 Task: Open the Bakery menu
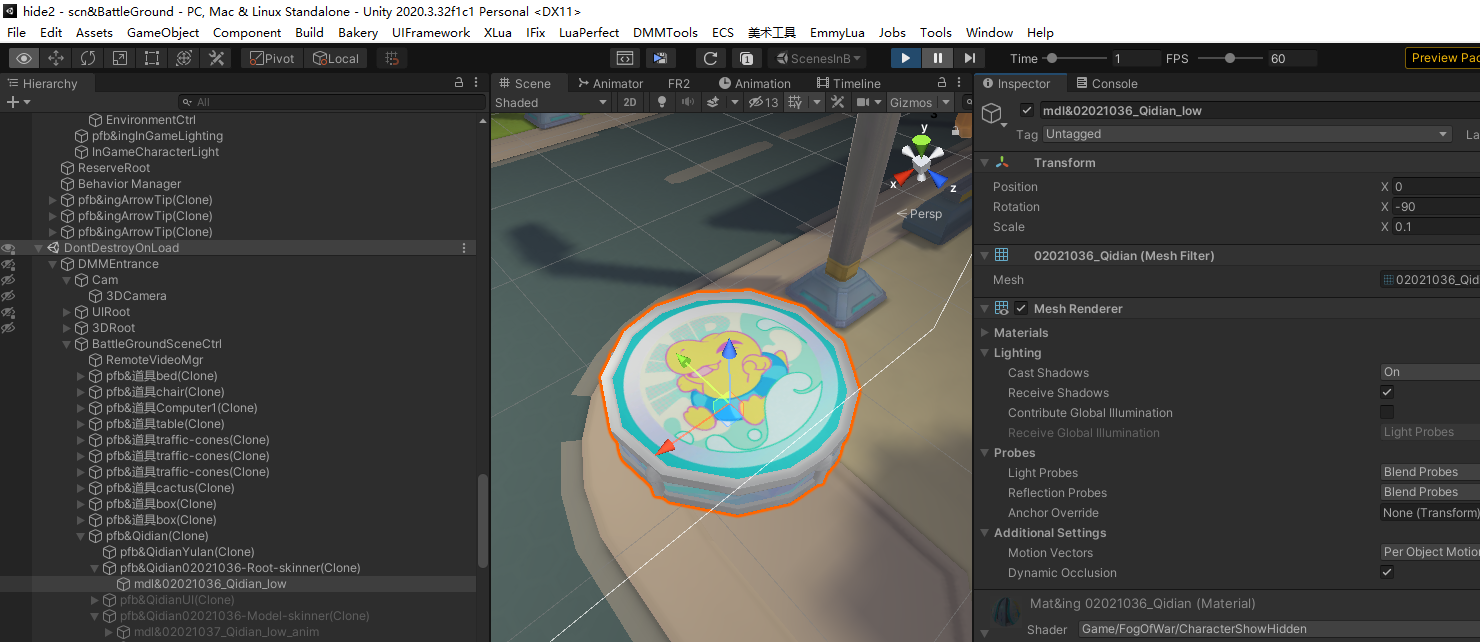tap(358, 32)
